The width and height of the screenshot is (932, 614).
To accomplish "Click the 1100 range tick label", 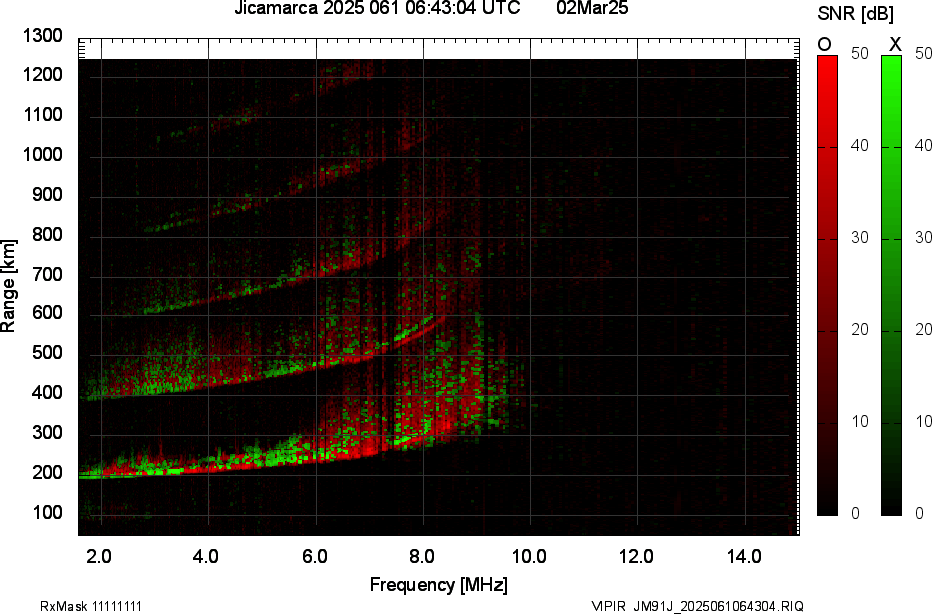I will [42, 115].
